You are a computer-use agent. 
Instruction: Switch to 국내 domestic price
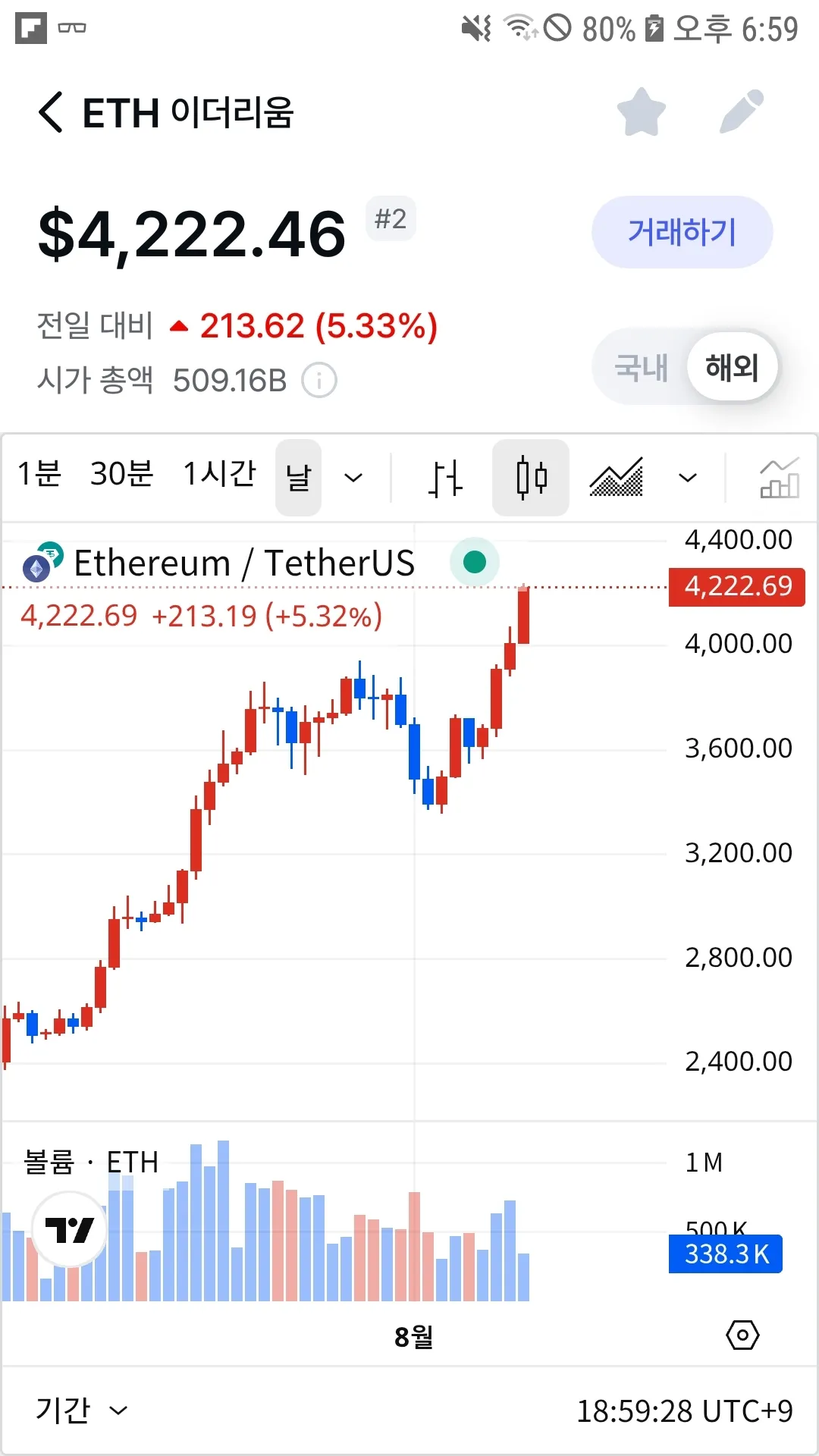point(641,368)
